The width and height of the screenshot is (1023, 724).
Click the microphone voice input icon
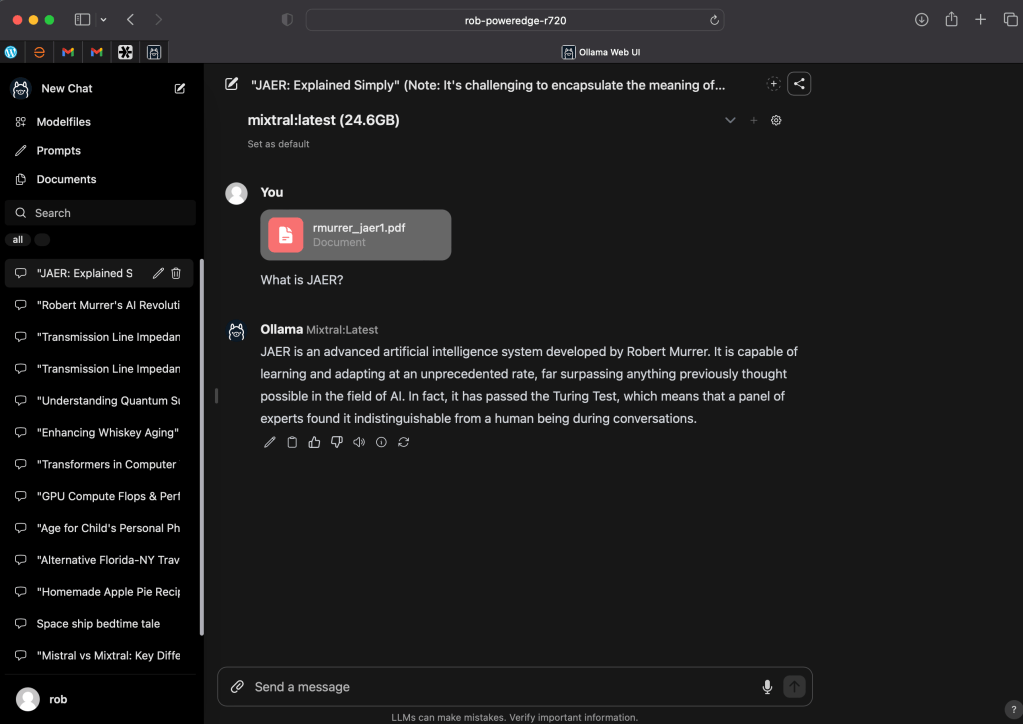pyautogui.click(x=767, y=687)
